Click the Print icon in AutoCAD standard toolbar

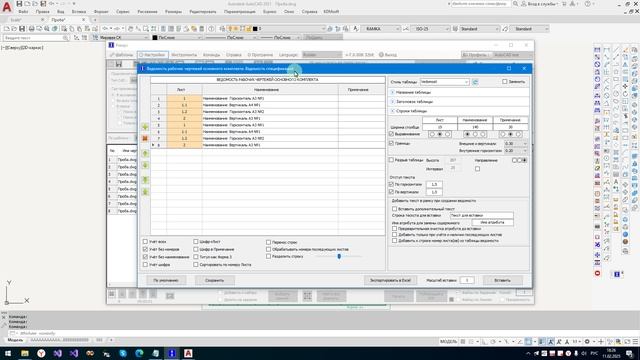tap(31, 29)
